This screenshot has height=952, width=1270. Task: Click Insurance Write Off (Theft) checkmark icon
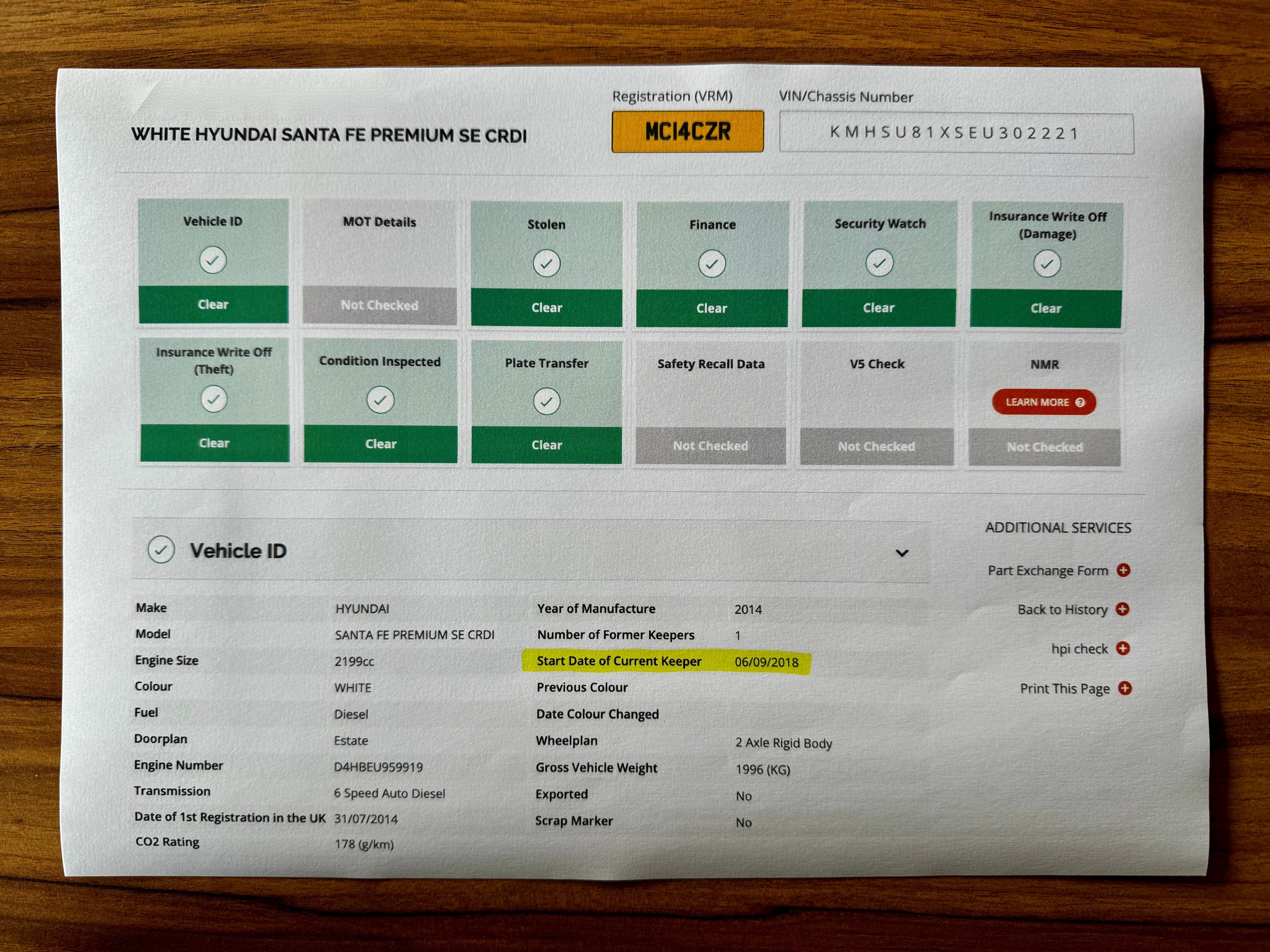pyautogui.click(x=214, y=399)
